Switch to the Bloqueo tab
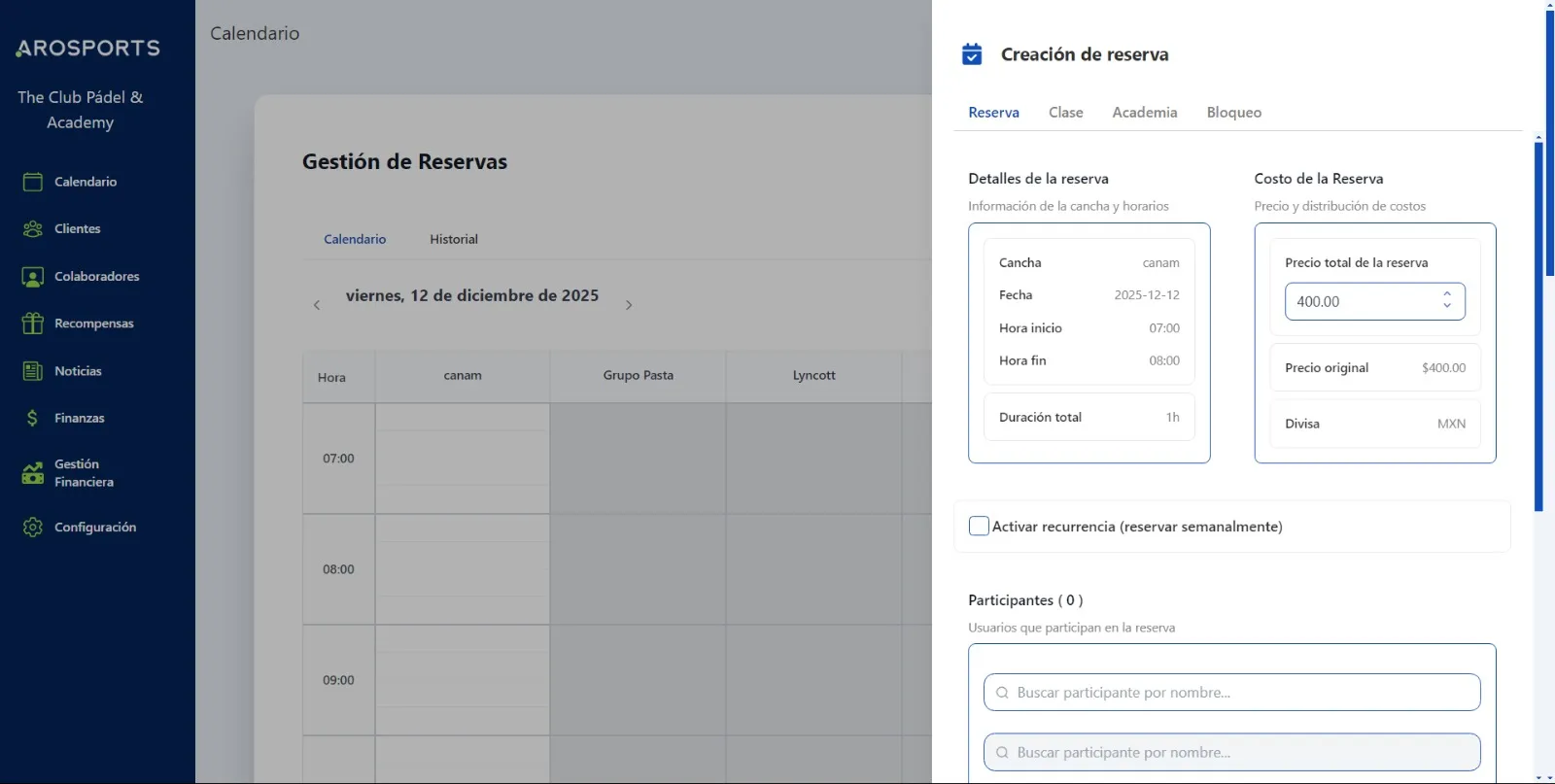 pos(1234,113)
